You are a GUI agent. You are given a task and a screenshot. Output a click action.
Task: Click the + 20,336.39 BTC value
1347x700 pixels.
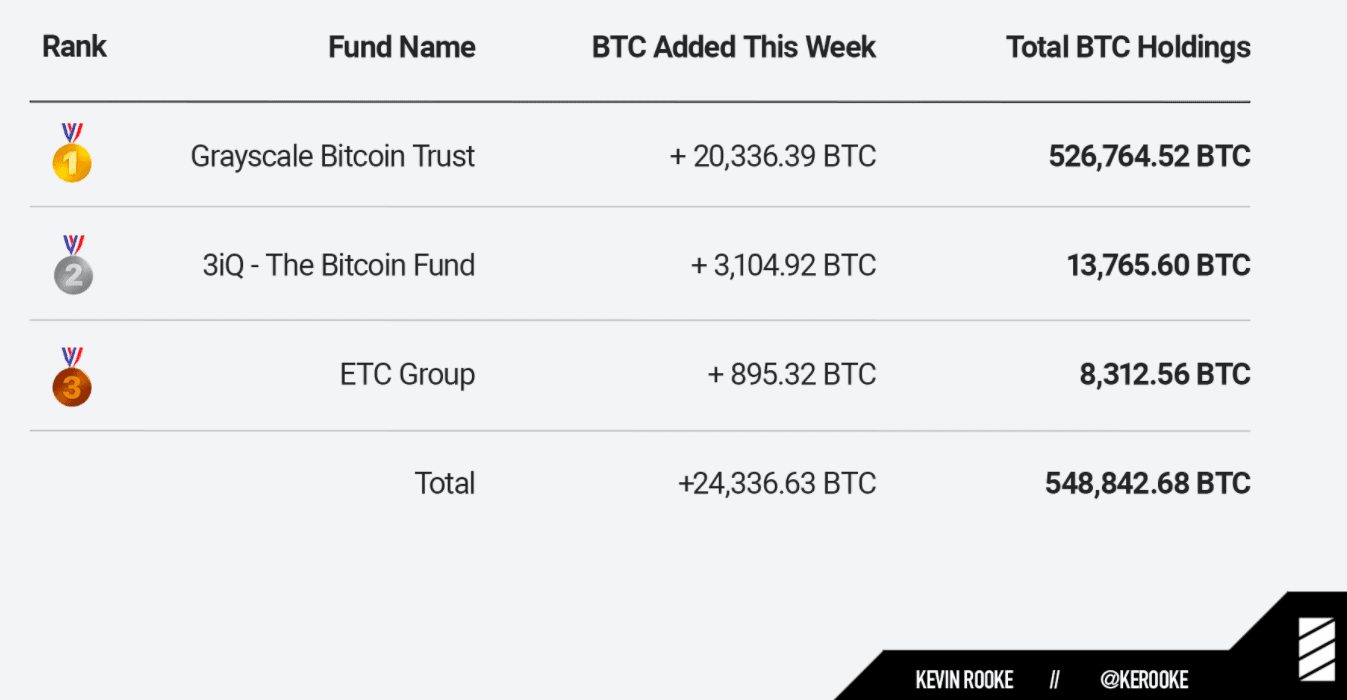point(773,156)
